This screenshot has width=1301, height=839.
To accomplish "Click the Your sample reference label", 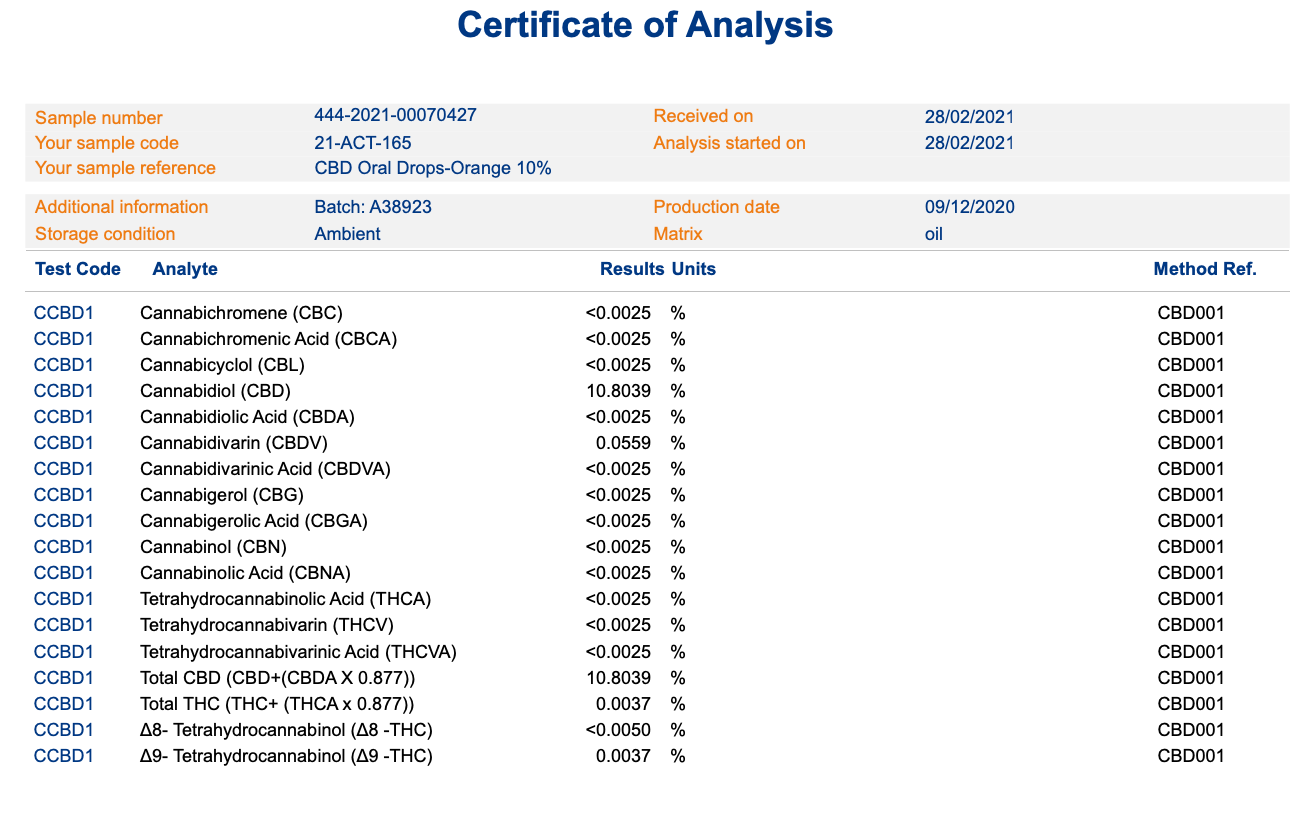I will 125,168.
